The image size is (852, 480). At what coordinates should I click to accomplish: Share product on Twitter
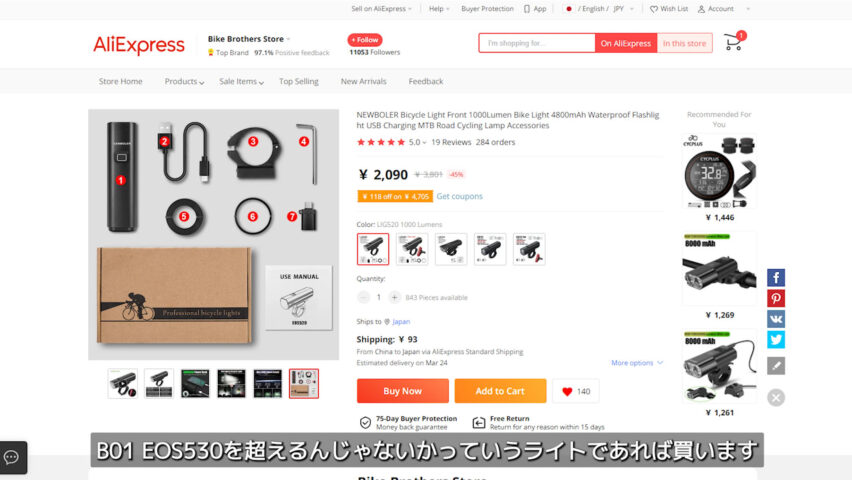(x=776, y=340)
